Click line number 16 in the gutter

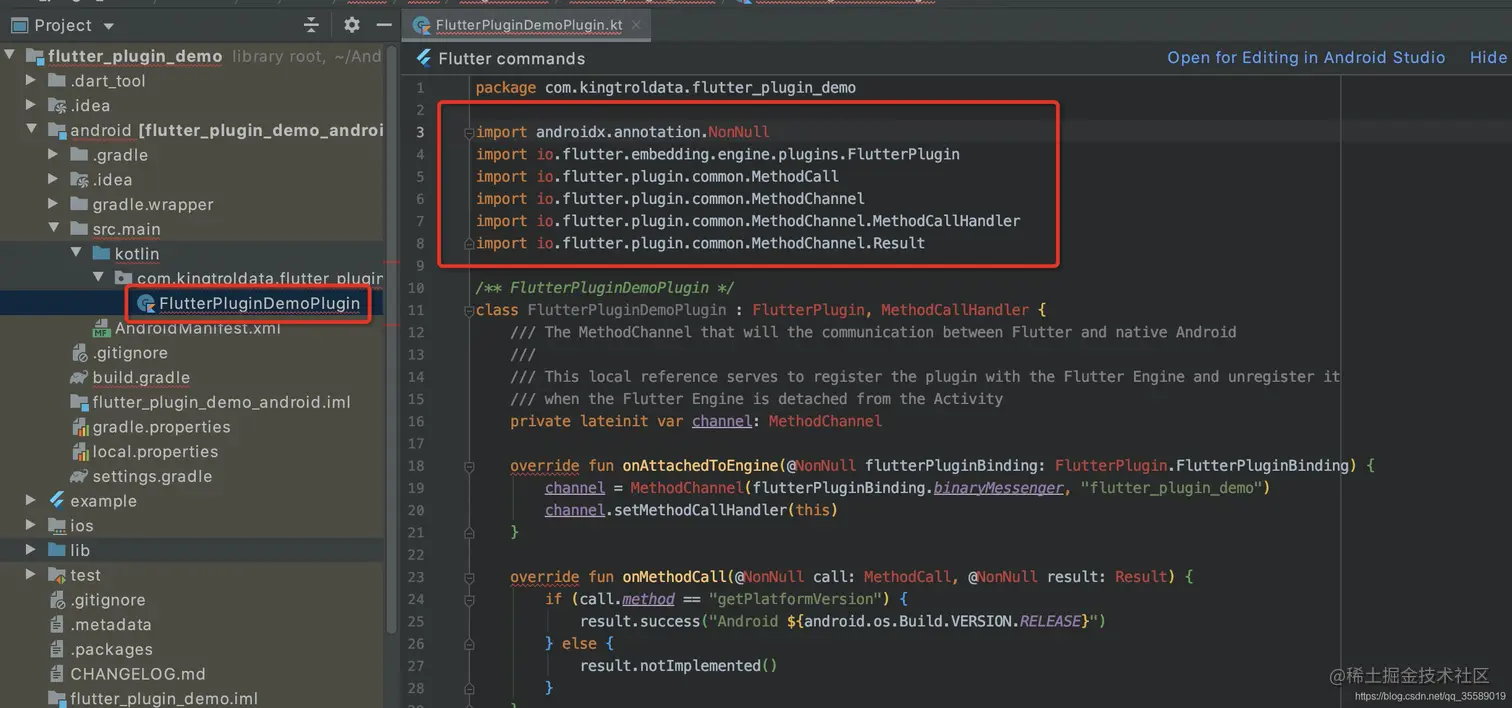pyautogui.click(x=416, y=421)
